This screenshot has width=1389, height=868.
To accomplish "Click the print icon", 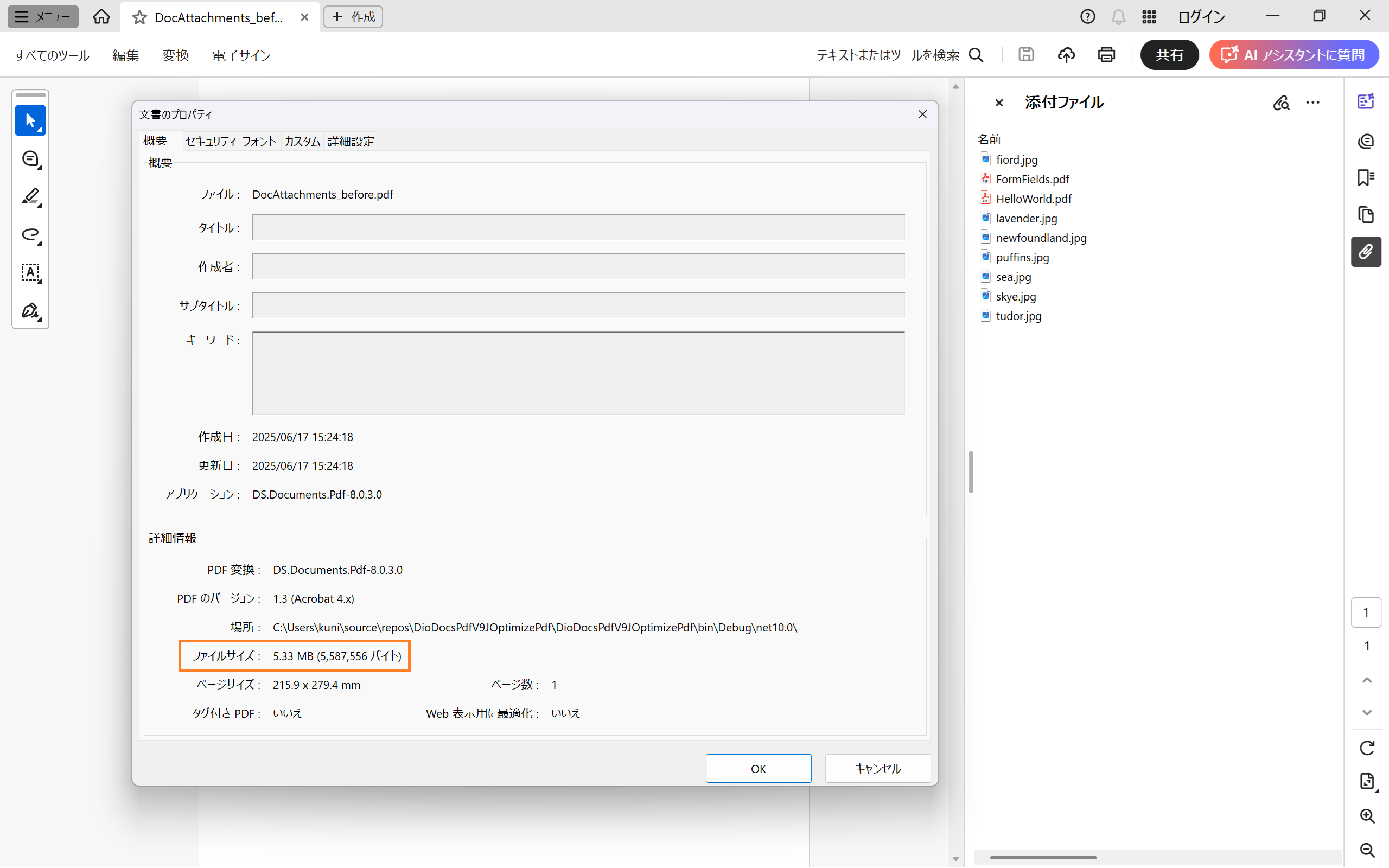I will coord(1106,55).
